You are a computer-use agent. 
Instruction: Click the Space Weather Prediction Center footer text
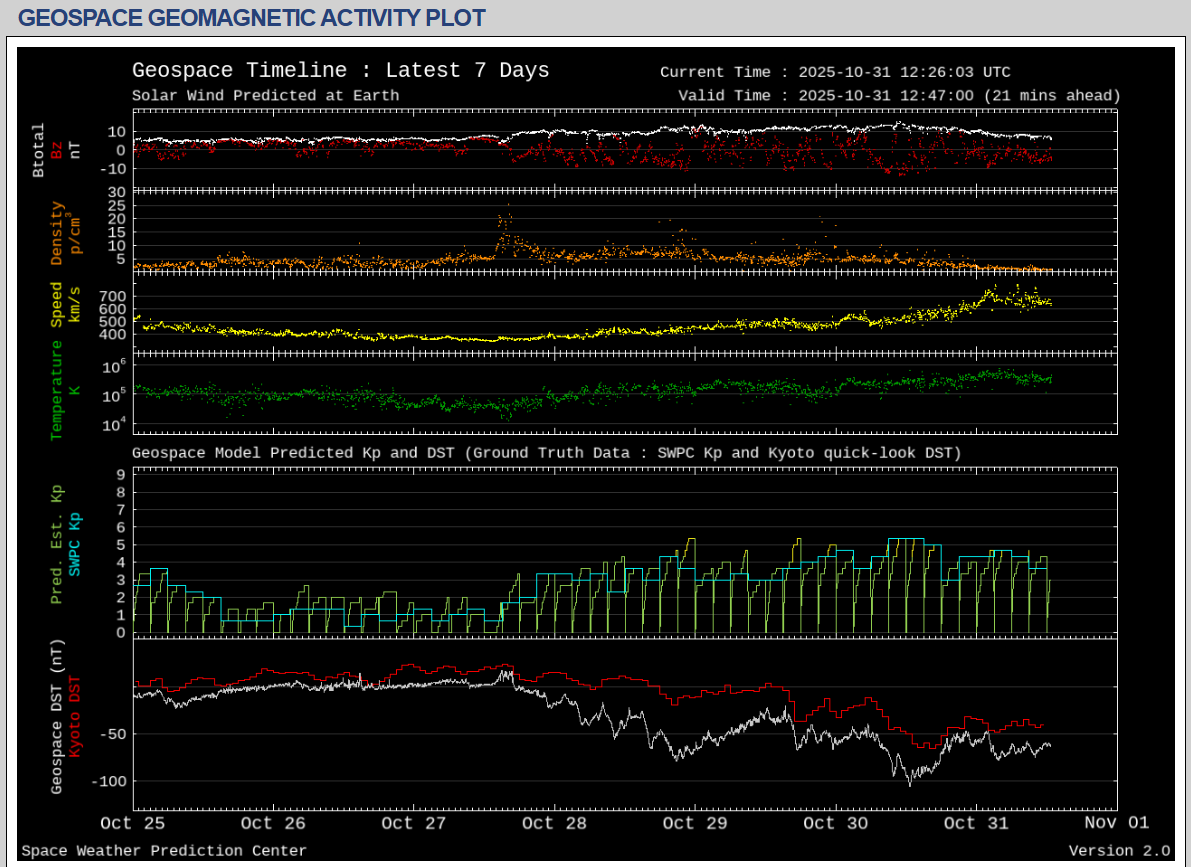(x=164, y=851)
